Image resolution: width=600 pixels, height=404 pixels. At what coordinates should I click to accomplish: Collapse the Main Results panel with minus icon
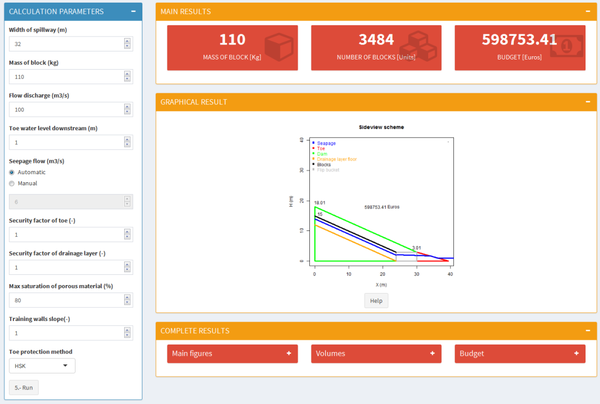pyautogui.click(x=587, y=11)
